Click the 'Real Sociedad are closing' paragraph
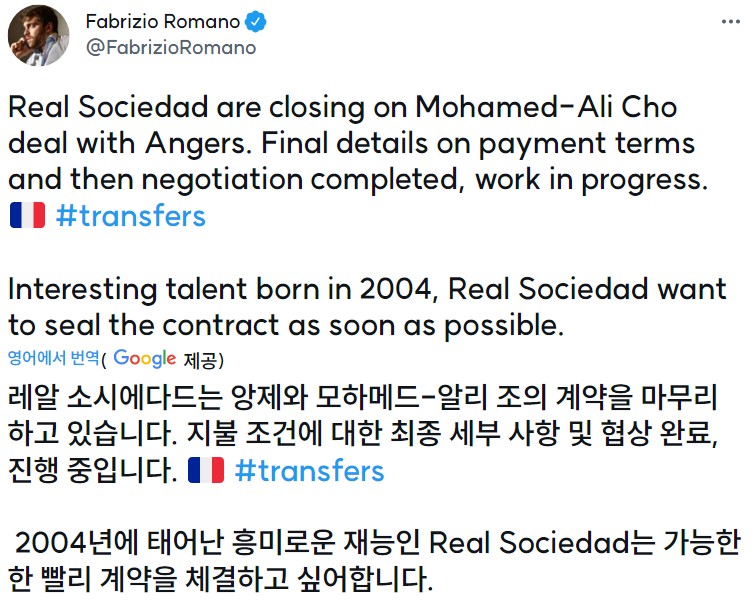The height and width of the screenshot is (606, 755). coord(358,161)
